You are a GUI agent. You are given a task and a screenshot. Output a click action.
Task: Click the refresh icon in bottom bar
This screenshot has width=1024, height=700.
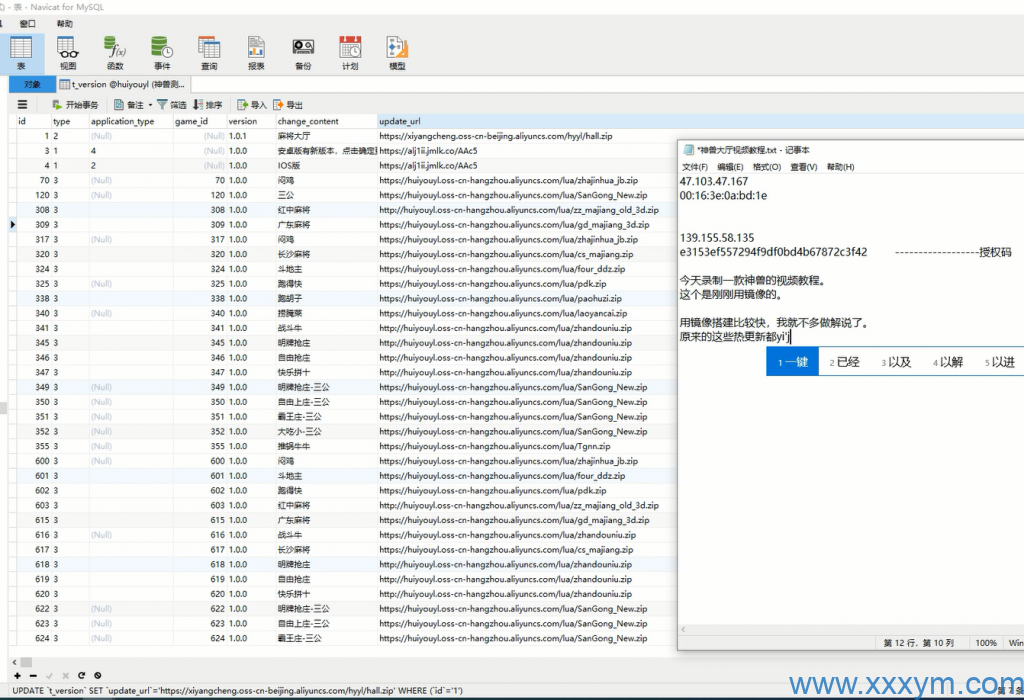(82, 676)
